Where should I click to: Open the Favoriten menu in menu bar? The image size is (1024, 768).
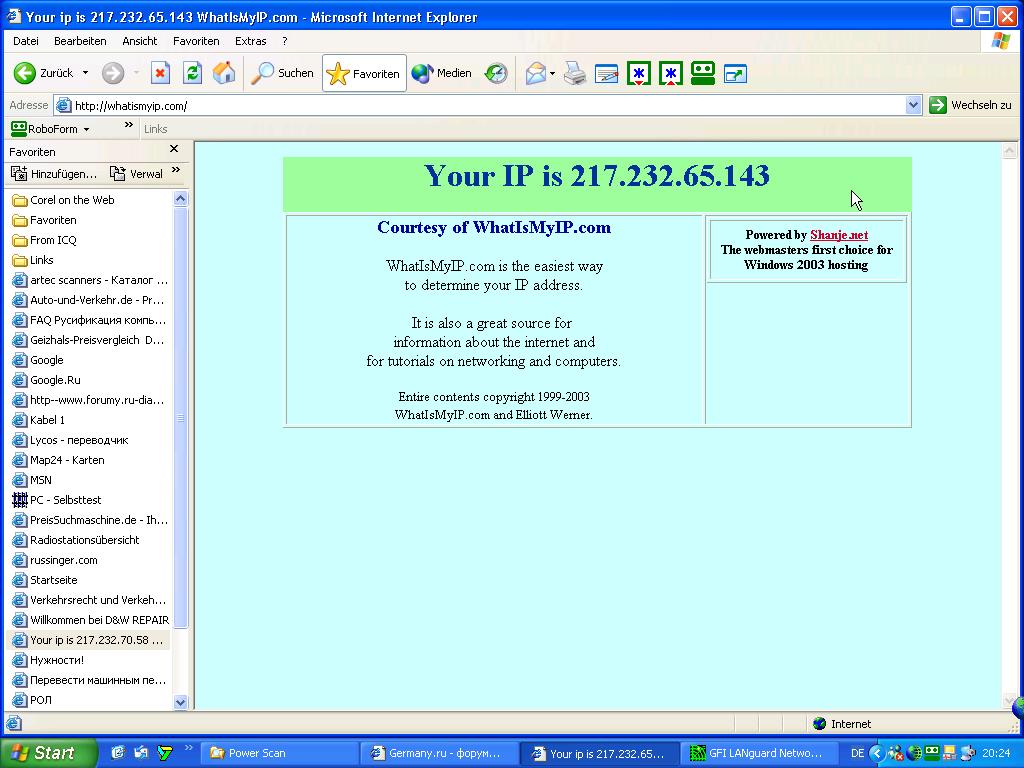[196, 41]
